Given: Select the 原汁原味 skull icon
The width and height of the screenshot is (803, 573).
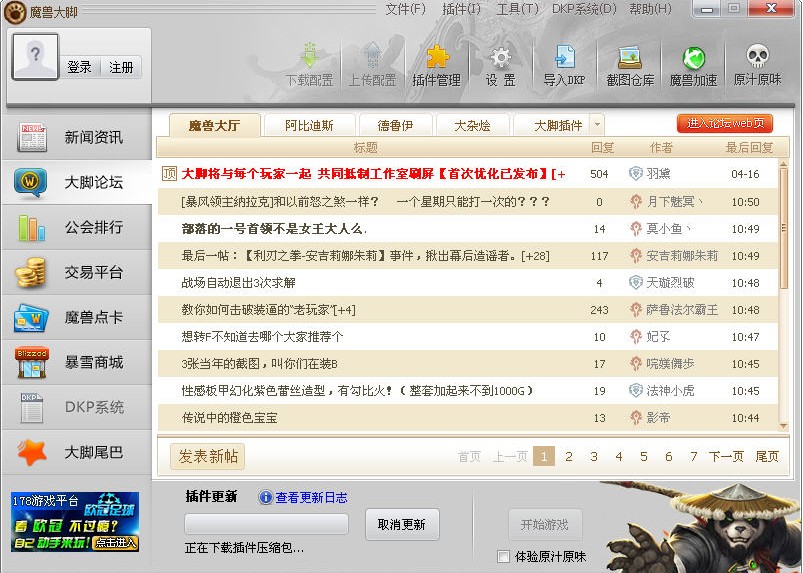Looking at the screenshot, I should point(757,66).
